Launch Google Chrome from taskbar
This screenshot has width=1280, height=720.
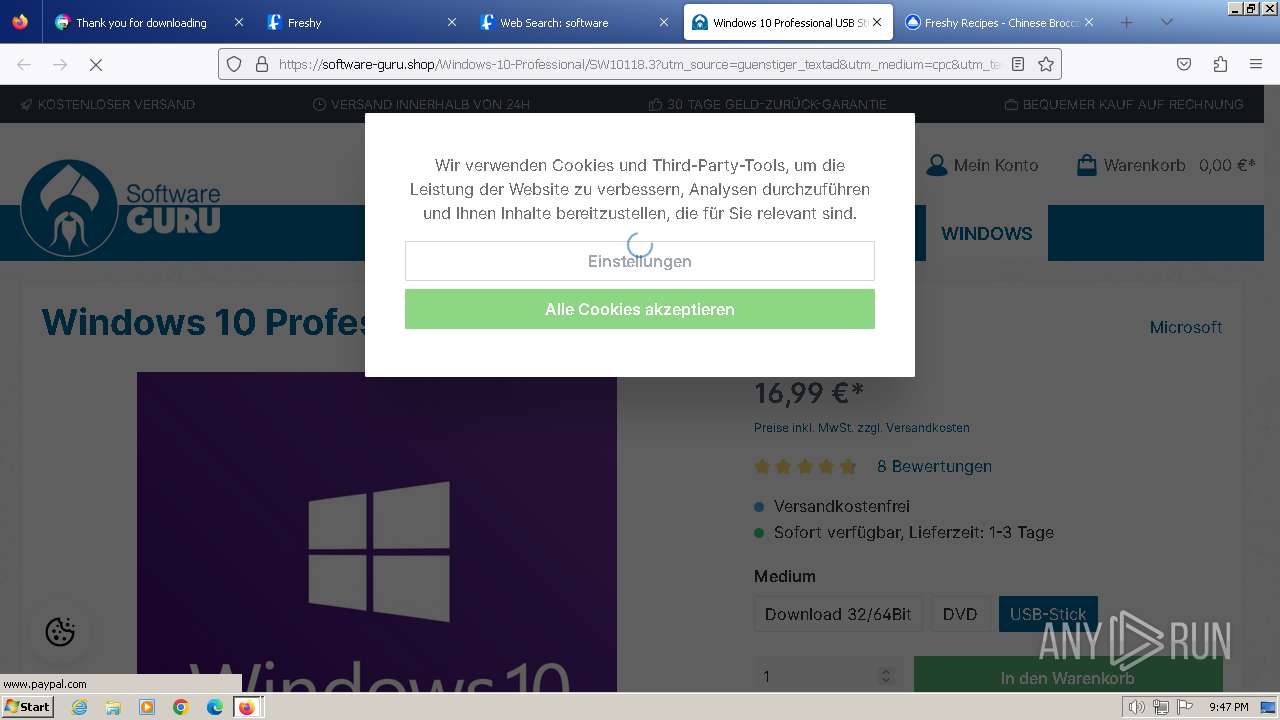pos(181,707)
